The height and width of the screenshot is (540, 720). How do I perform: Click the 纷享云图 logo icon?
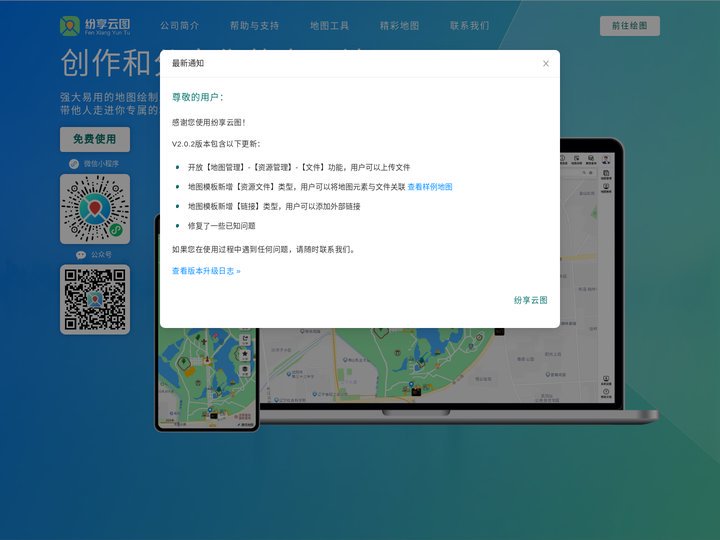[70, 26]
